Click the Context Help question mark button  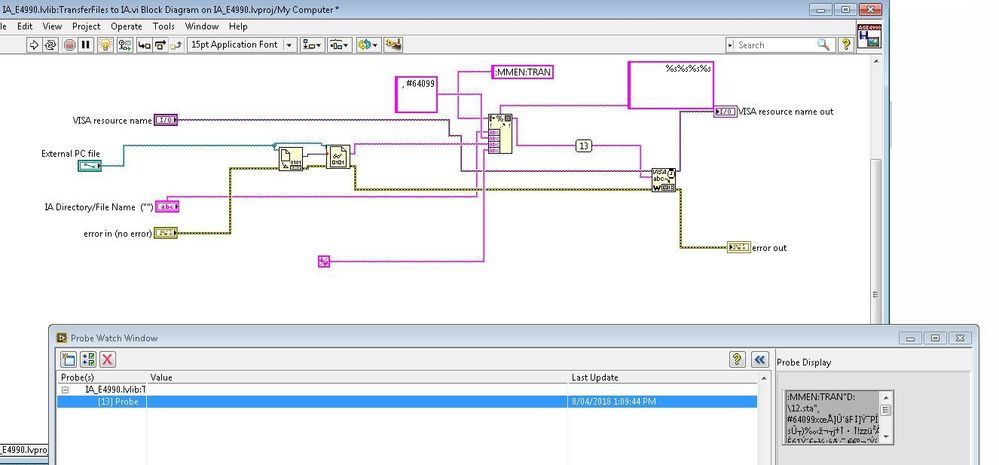[845, 45]
